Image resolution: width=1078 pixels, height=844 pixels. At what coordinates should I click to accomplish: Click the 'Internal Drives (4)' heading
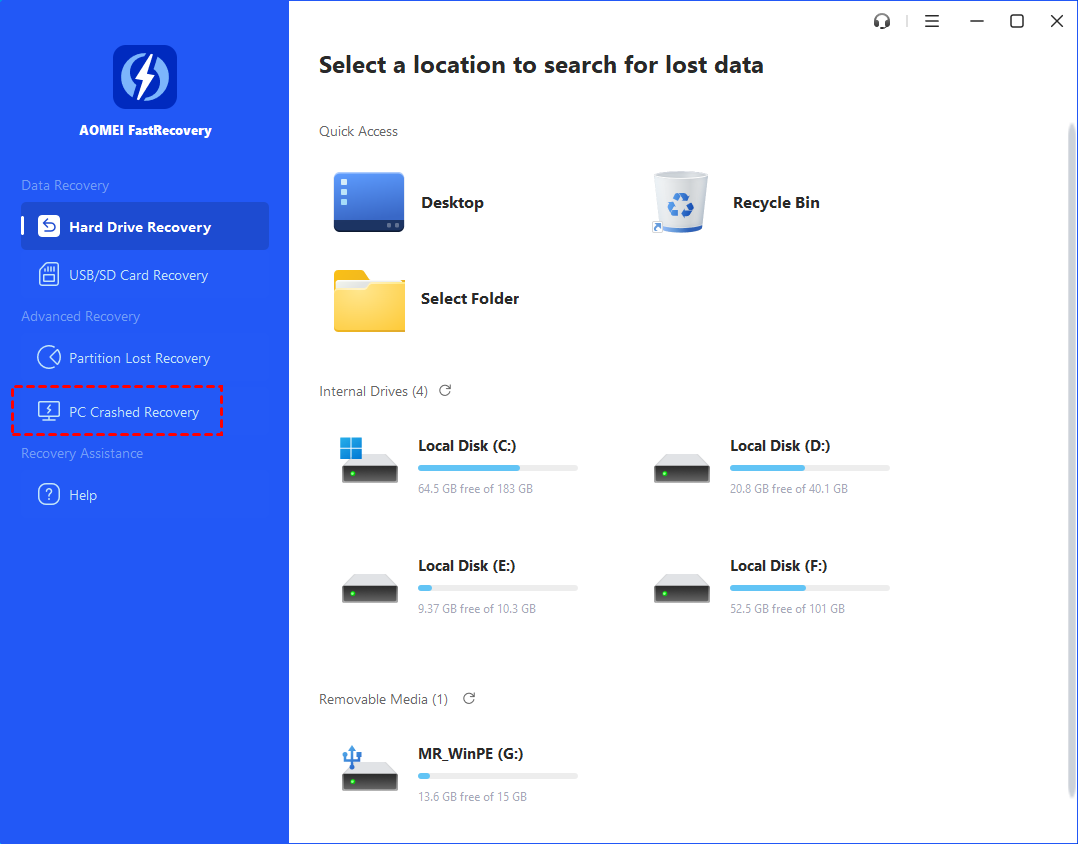coord(373,391)
